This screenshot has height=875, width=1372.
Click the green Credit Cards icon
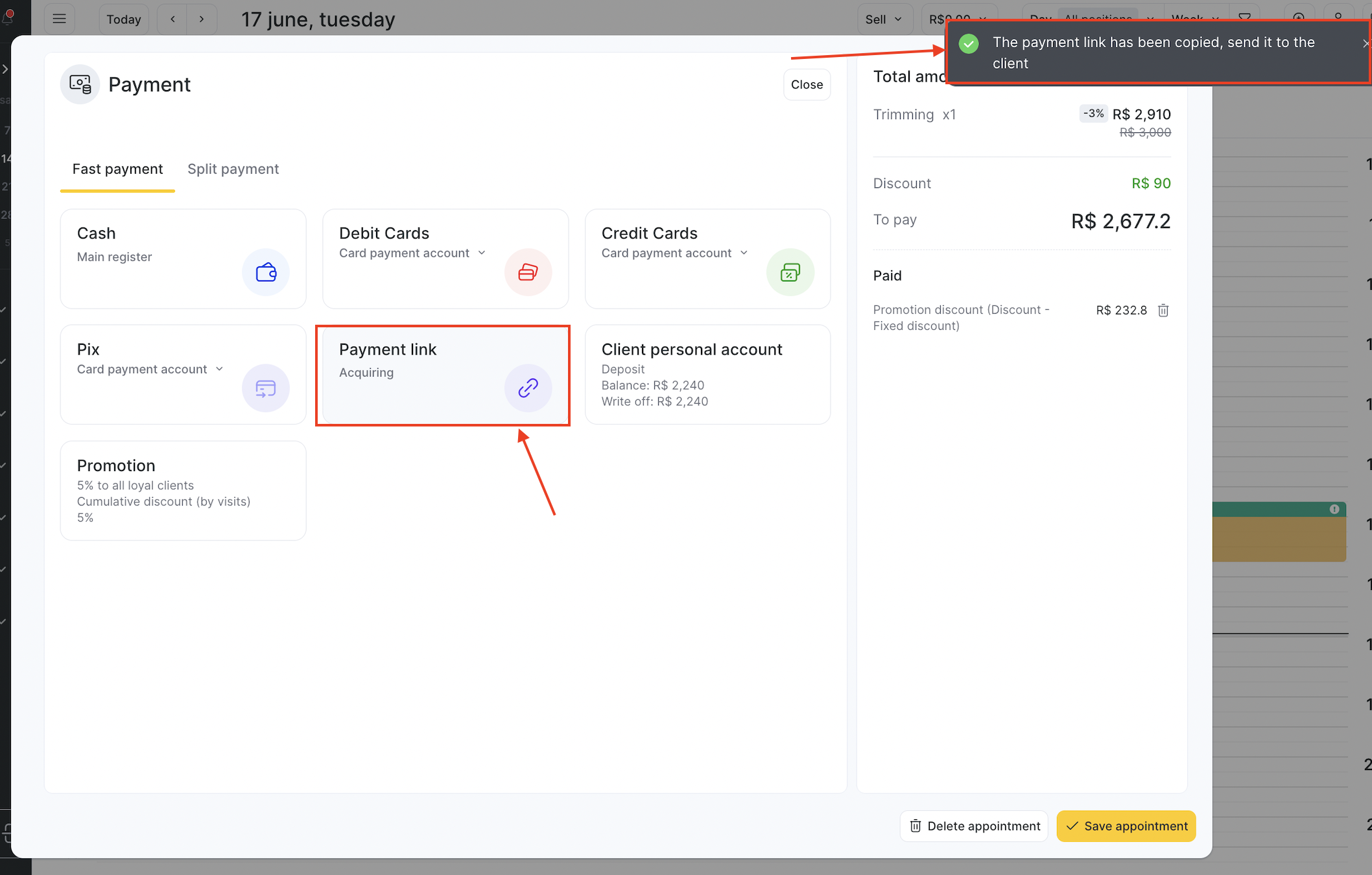[790, 272]
